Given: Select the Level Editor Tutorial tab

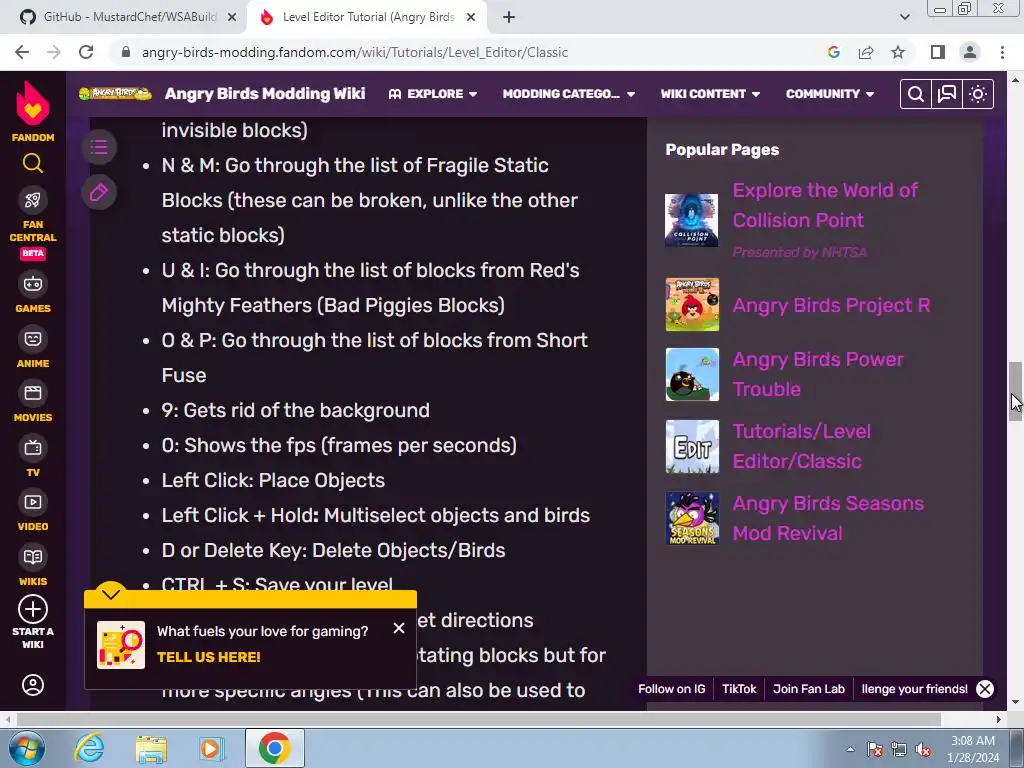Looking at the screenshot, I should point(368,17).
